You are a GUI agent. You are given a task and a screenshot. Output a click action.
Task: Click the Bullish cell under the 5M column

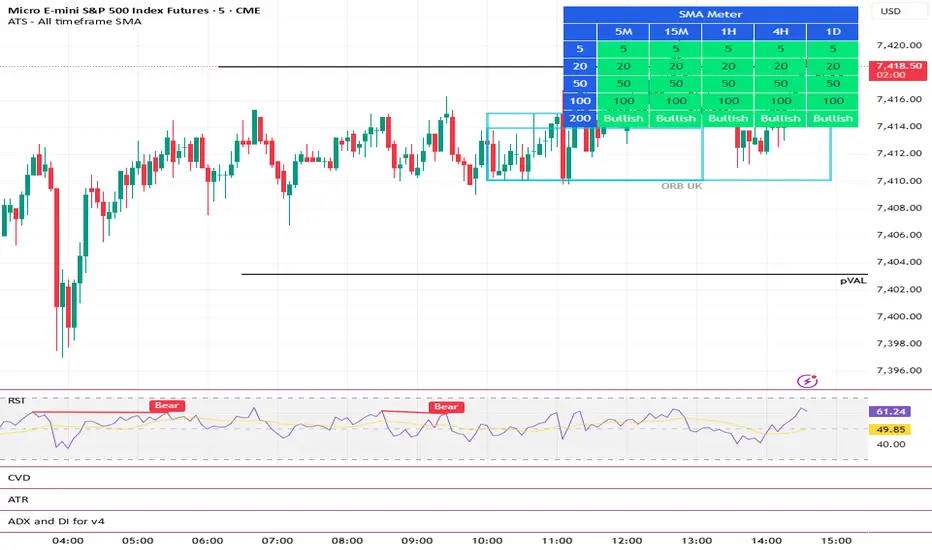click(624, 118)
